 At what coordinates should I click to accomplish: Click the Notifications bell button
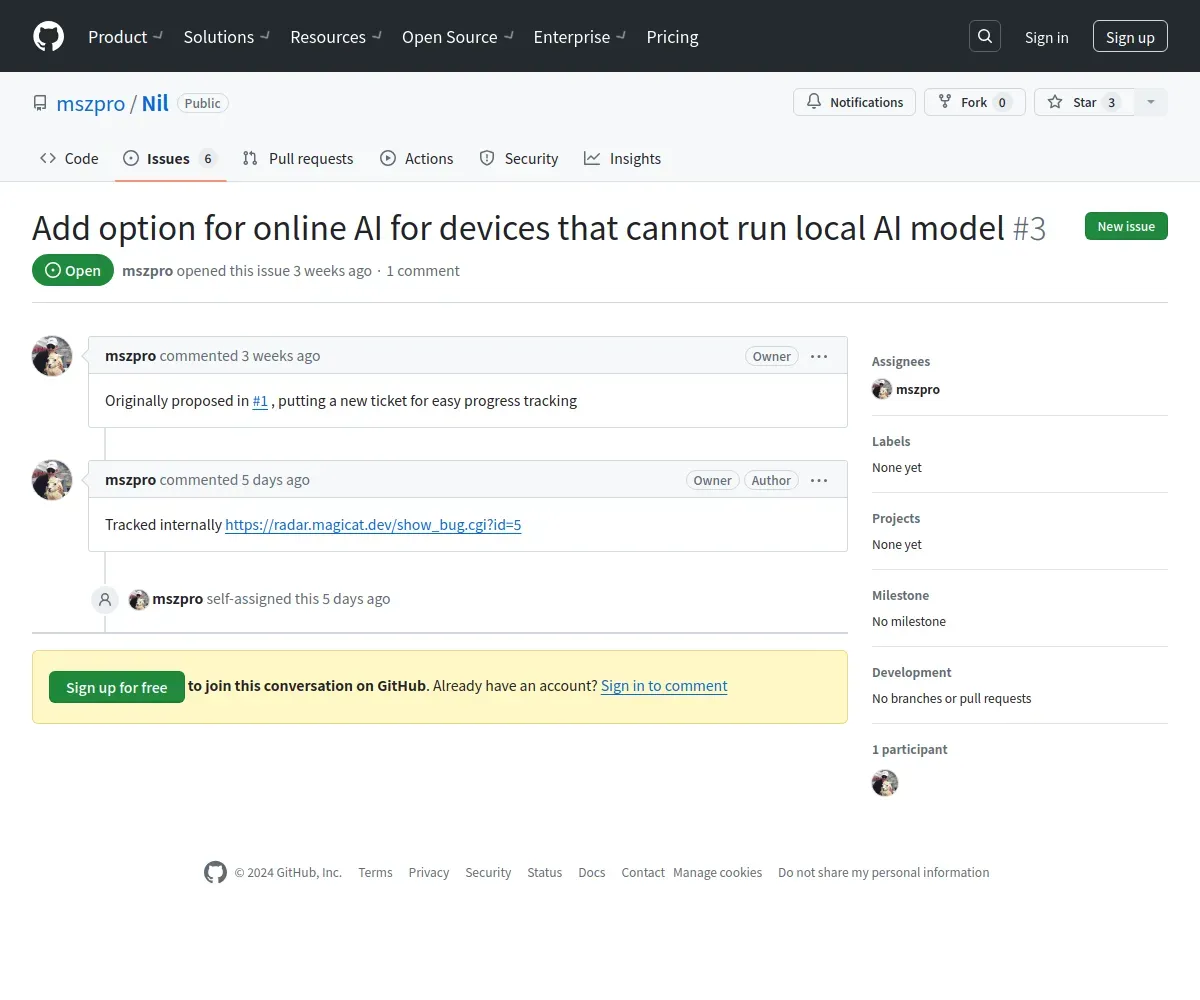tap(854, 102)
